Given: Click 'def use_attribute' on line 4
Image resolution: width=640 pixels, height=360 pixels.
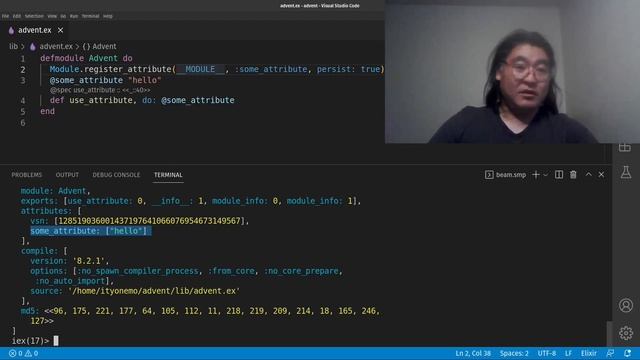Looking at the screenshot, I should pyautogui.click(x=91, y=100).
